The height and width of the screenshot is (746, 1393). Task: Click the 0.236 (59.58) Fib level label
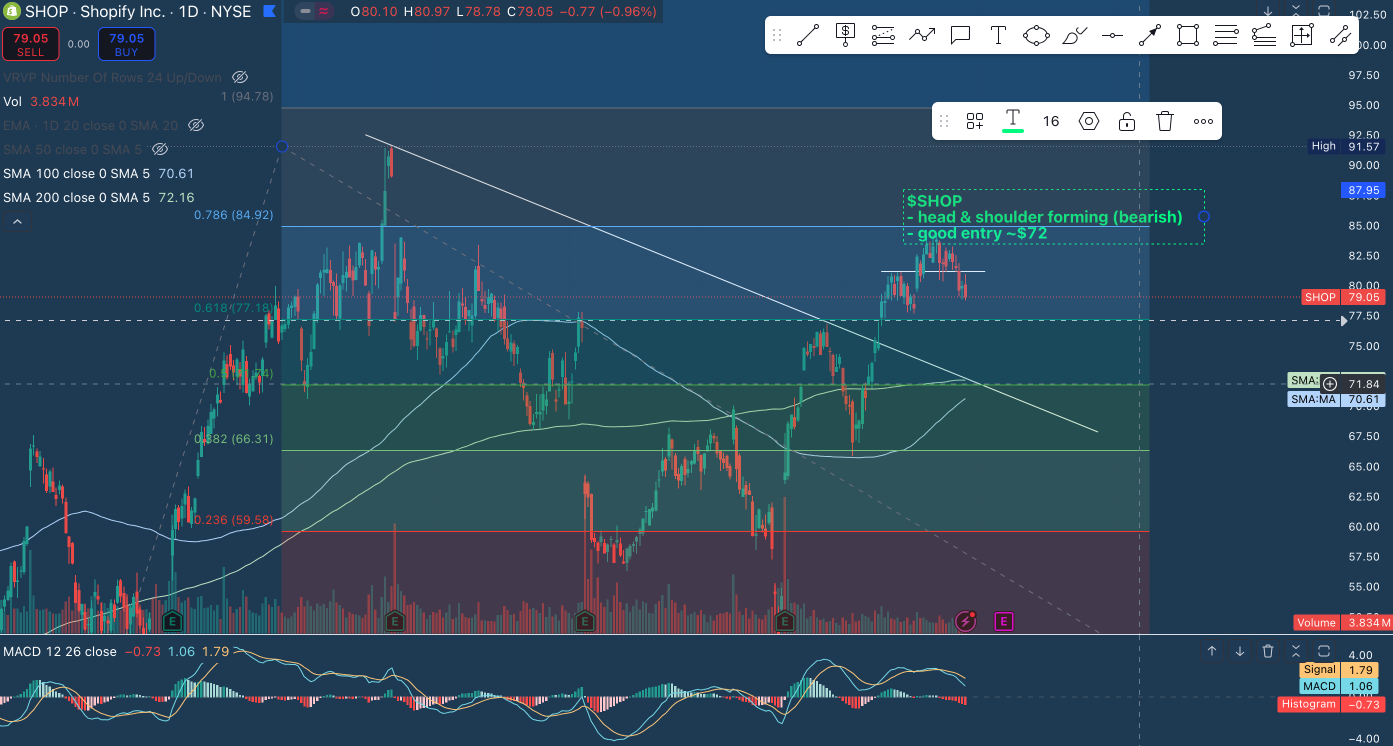(x=234, y=519)
